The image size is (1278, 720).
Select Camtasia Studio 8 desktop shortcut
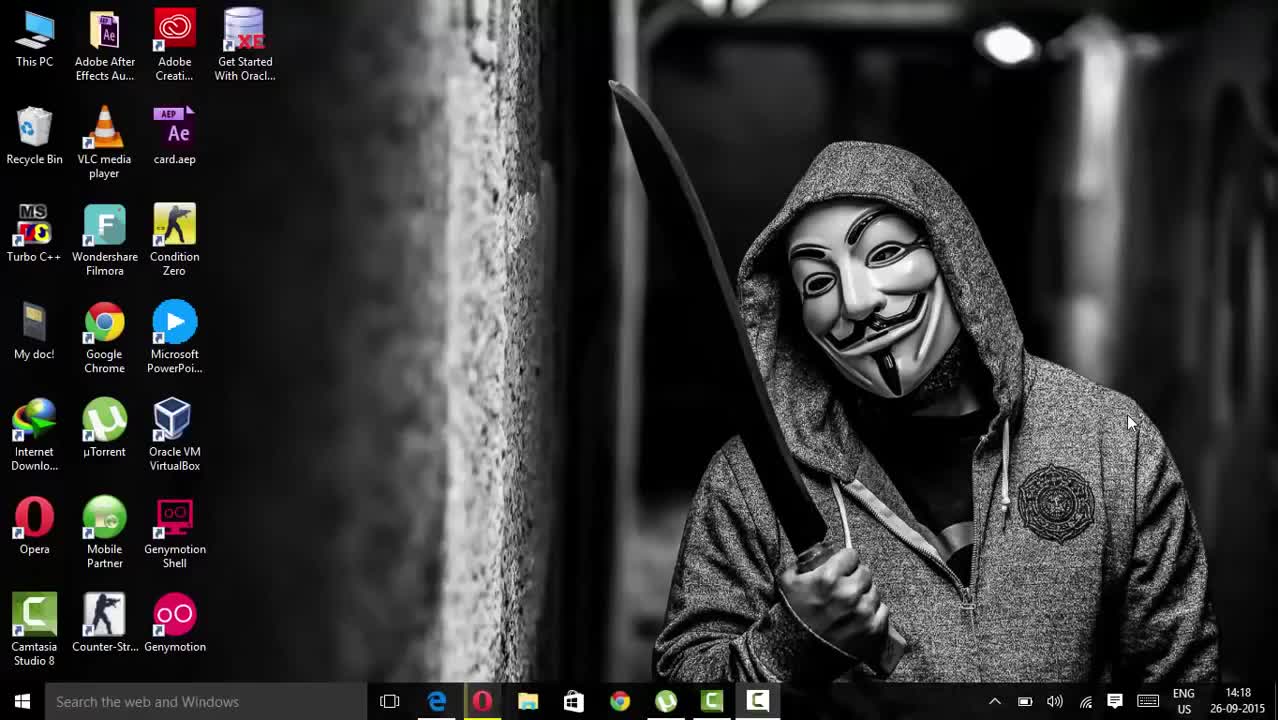click(34, 631)
